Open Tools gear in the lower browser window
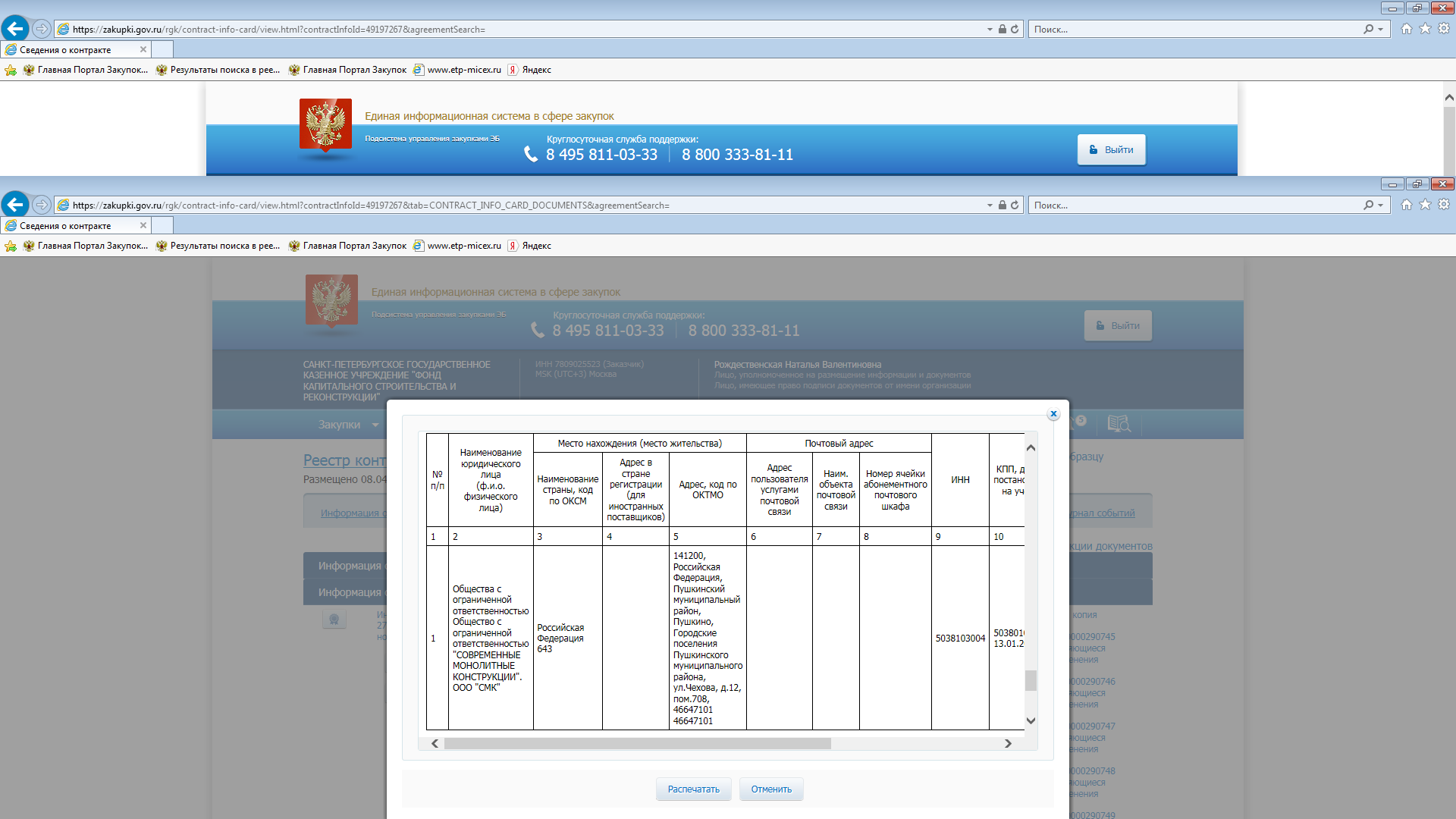 pos(1444,205)
